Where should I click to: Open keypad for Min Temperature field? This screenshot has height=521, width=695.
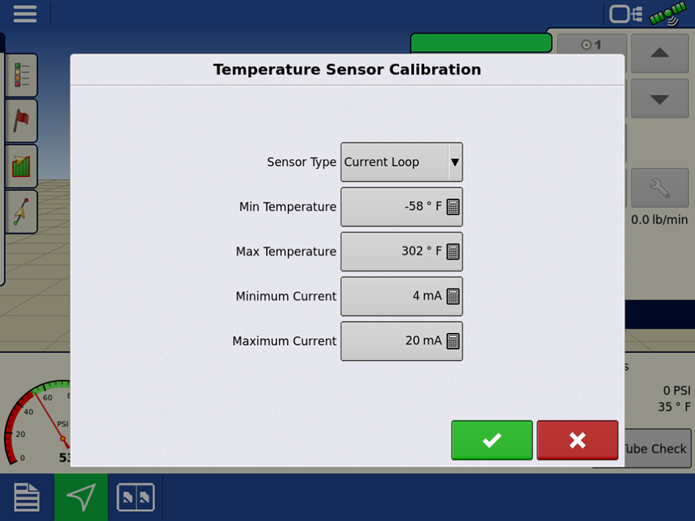pos(453,207)
